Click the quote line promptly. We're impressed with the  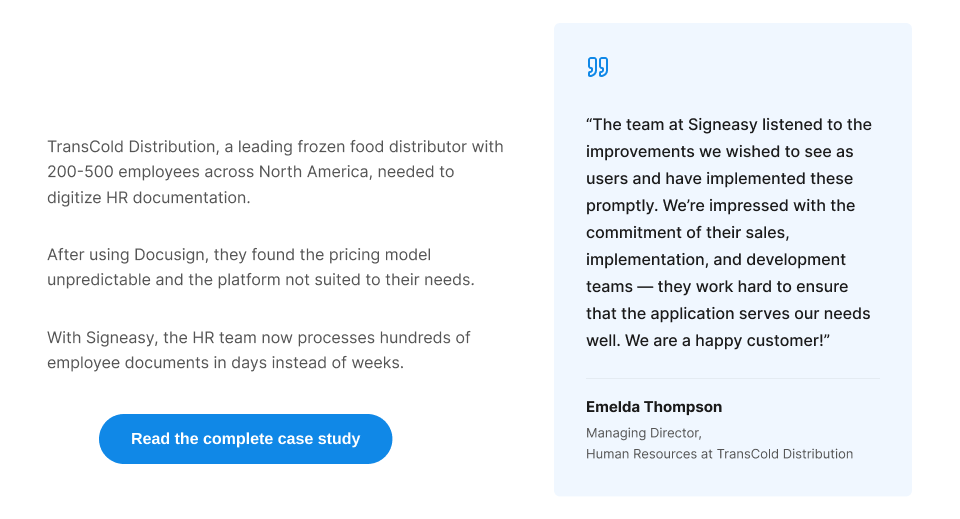721,206
